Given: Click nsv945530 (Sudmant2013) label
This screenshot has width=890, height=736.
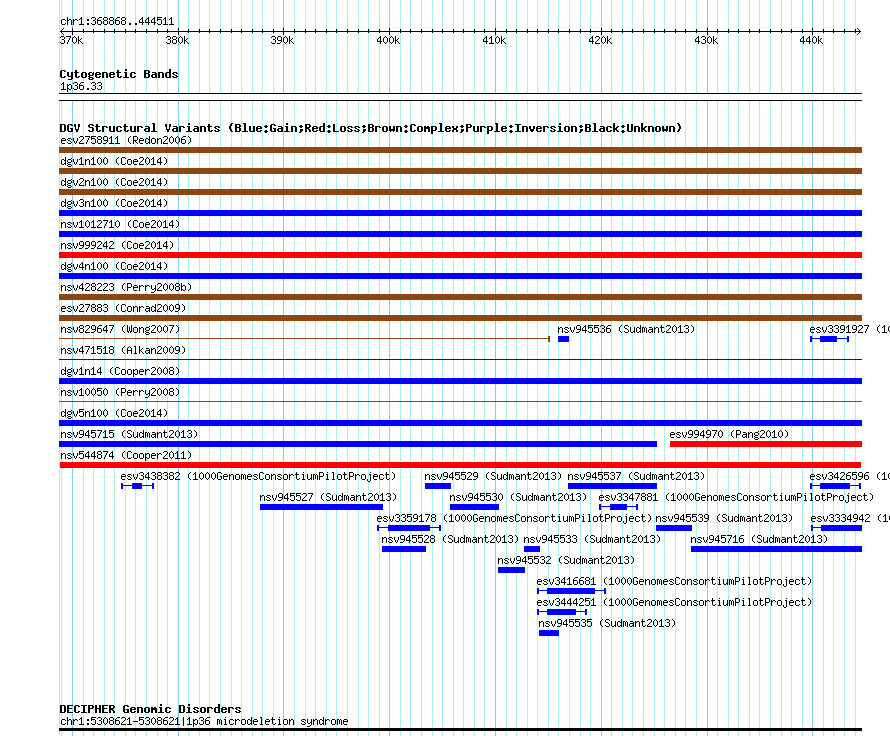Looking at the screenshot, I should [x=518, y=497].
